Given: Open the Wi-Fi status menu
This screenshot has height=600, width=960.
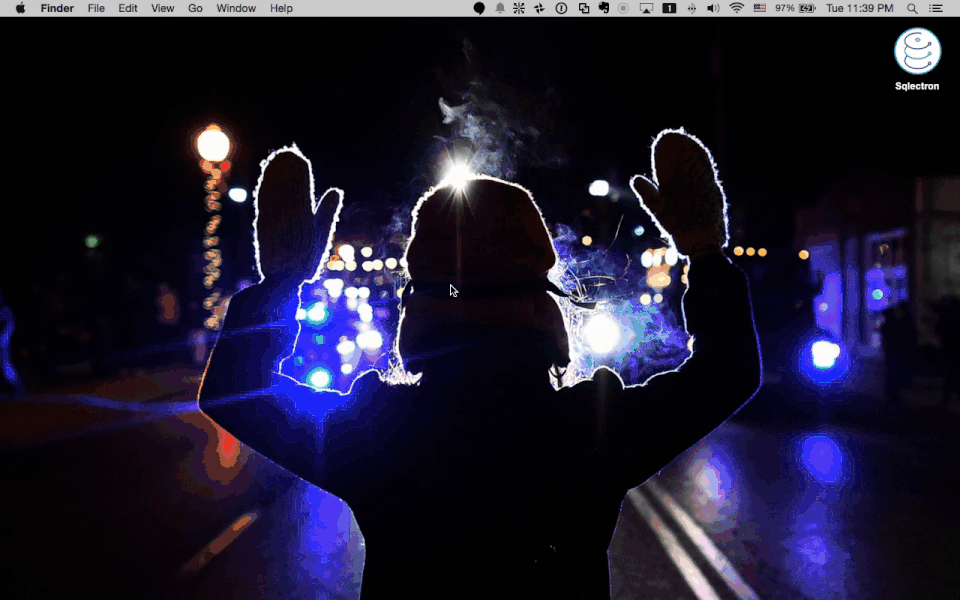Looking at the screenshot, I should [x=737, y=8].
